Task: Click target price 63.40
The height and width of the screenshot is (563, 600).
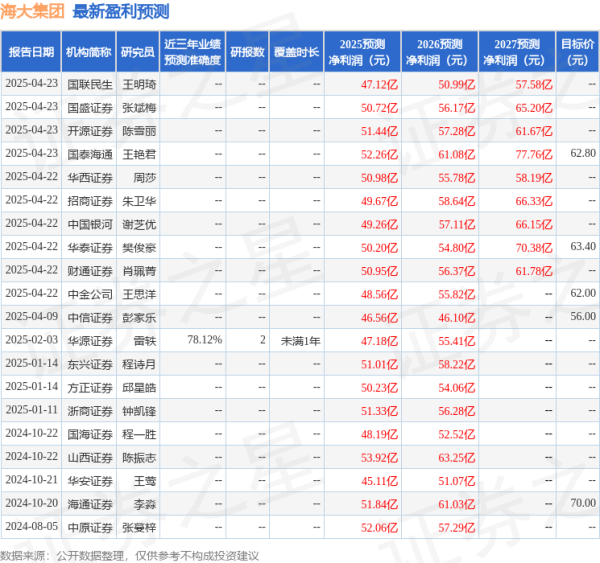Action: (x=583, y=246)
